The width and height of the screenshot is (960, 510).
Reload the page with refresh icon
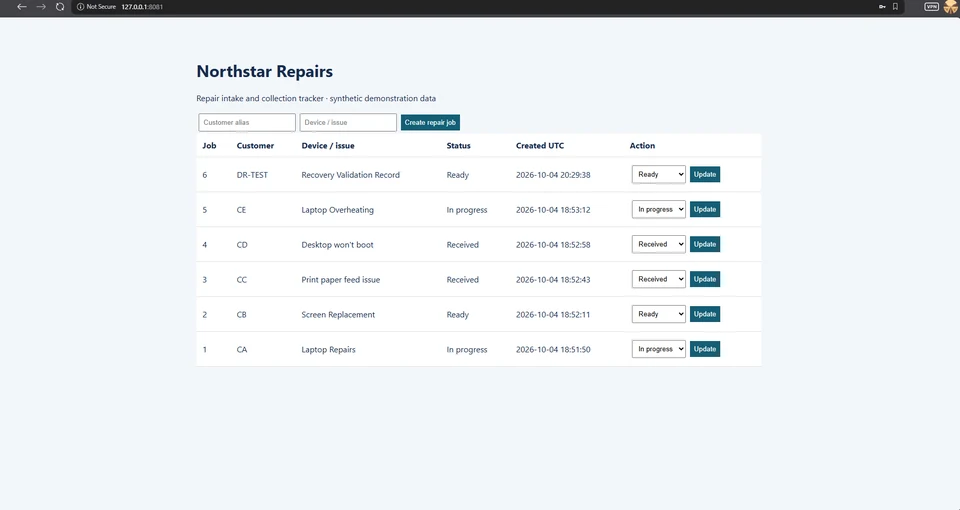60,7
